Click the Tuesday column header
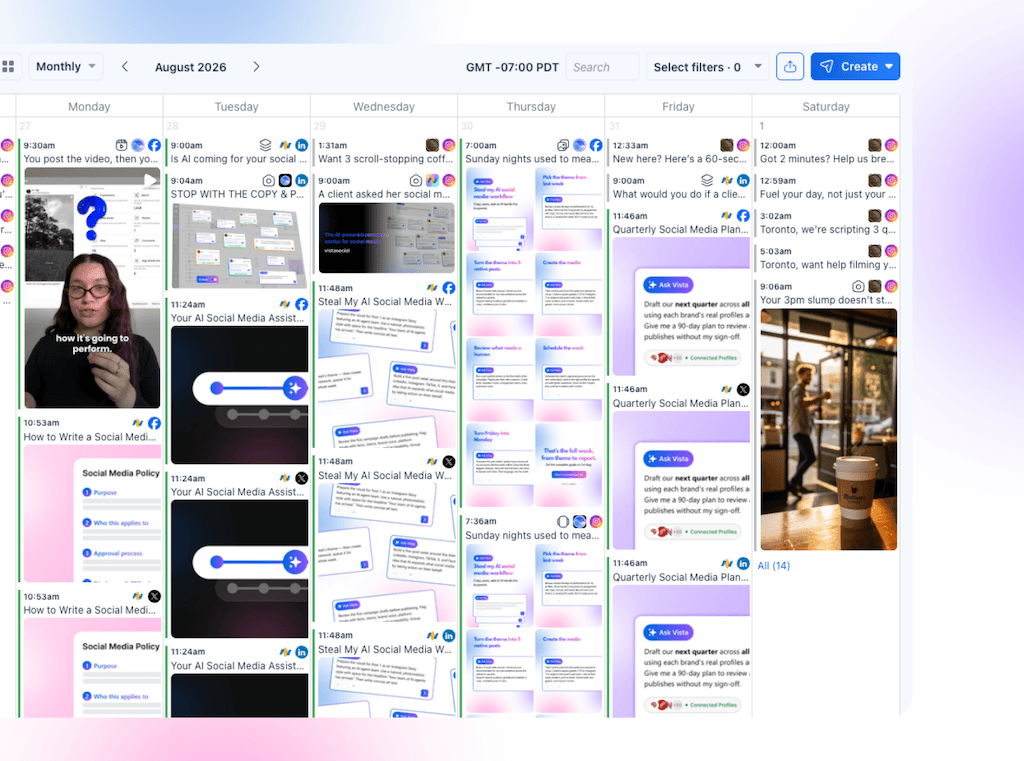Image resolution: width=1024 pixels, height=761 pixels. (236, 106)
